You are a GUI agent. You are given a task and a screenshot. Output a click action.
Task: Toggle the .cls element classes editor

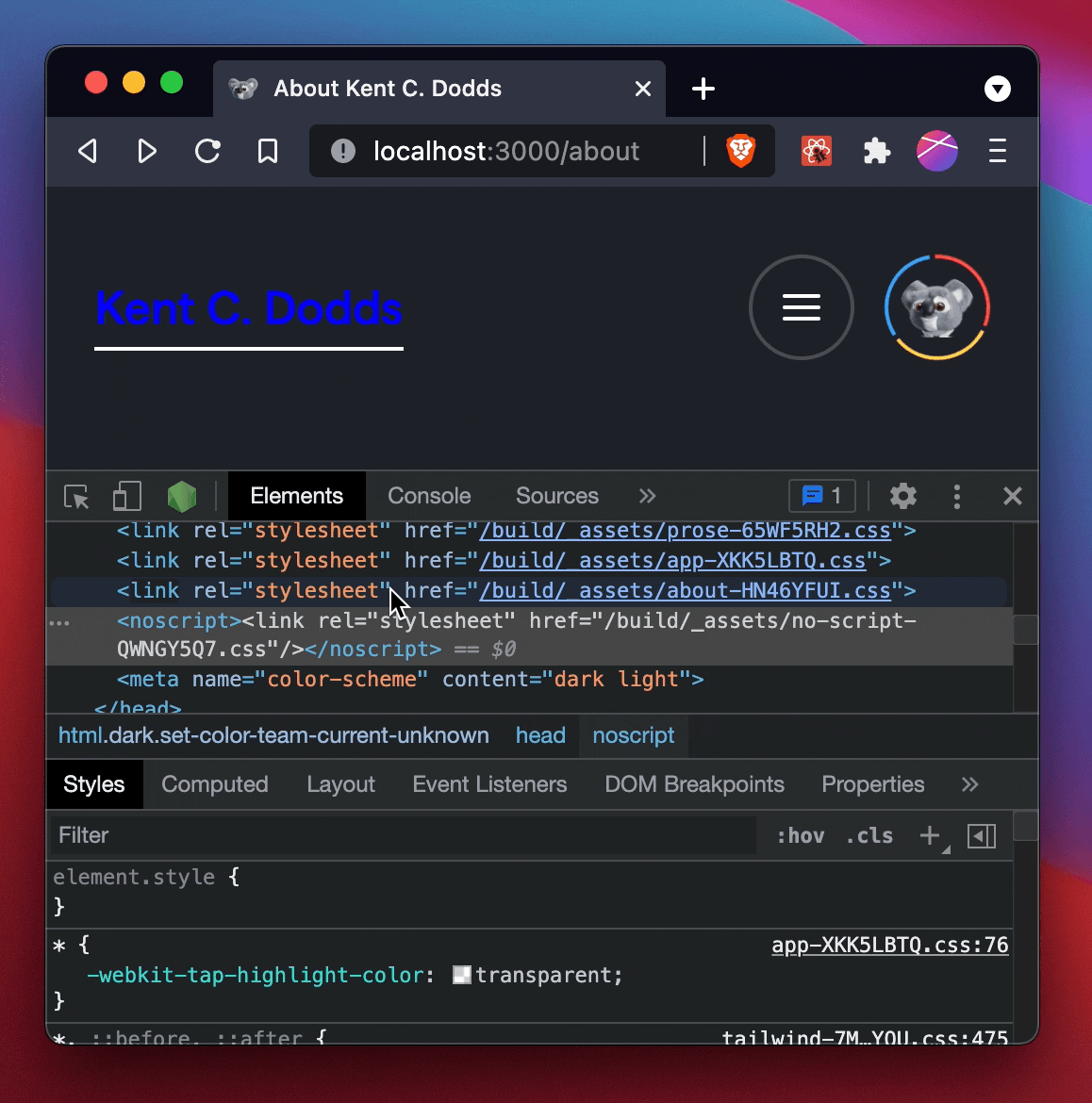coord(869,835)
